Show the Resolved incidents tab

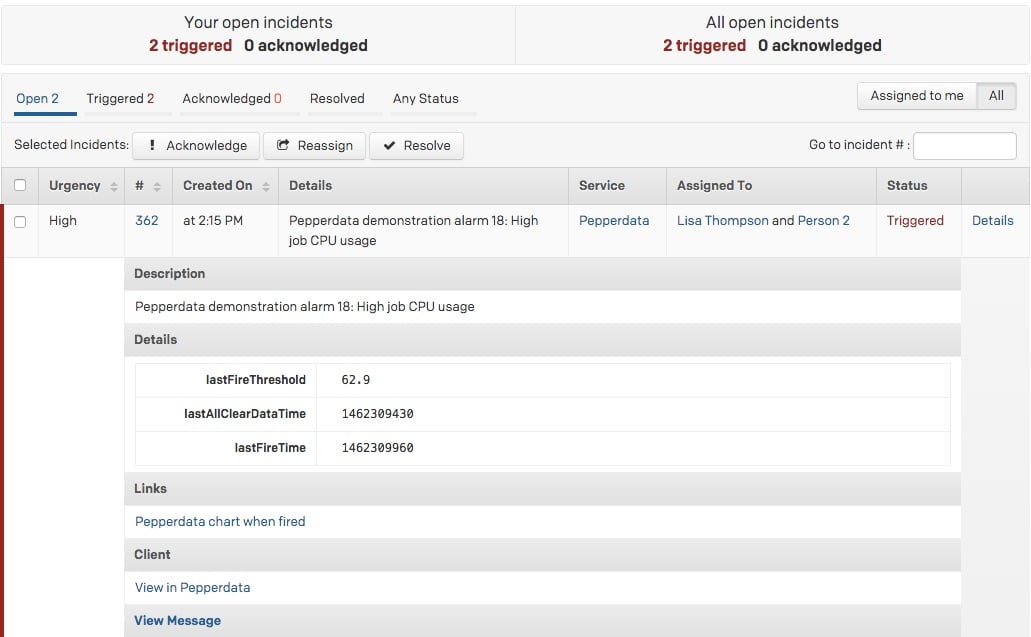pyautogui.click(x=337, y=99)
